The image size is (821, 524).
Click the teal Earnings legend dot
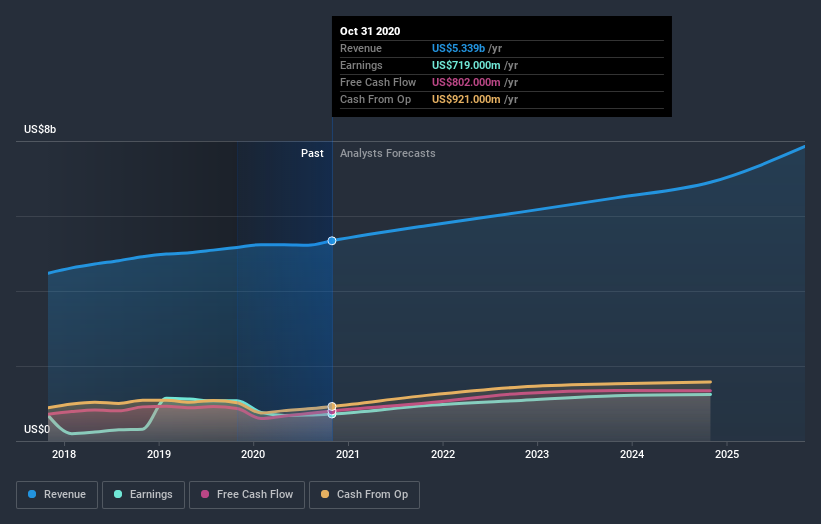click(118, 494)
